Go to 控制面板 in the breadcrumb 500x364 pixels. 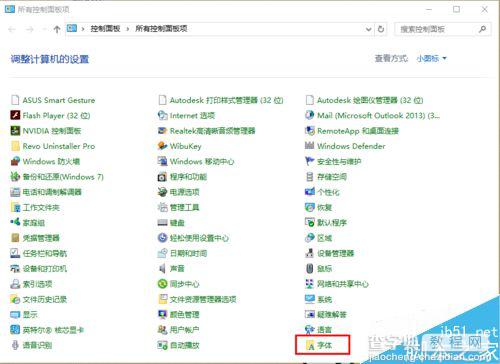(x=105, y=29)
